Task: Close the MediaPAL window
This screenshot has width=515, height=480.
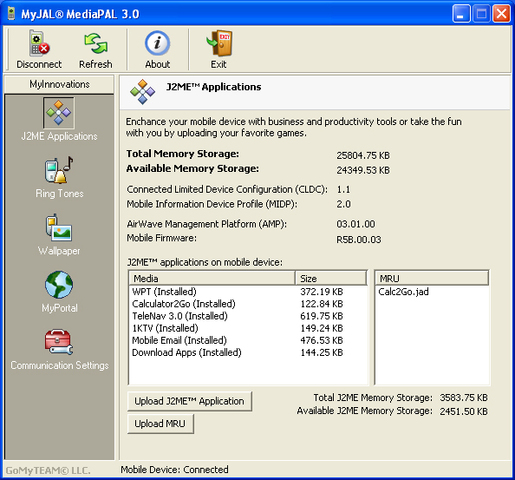Action: (502, 14)
